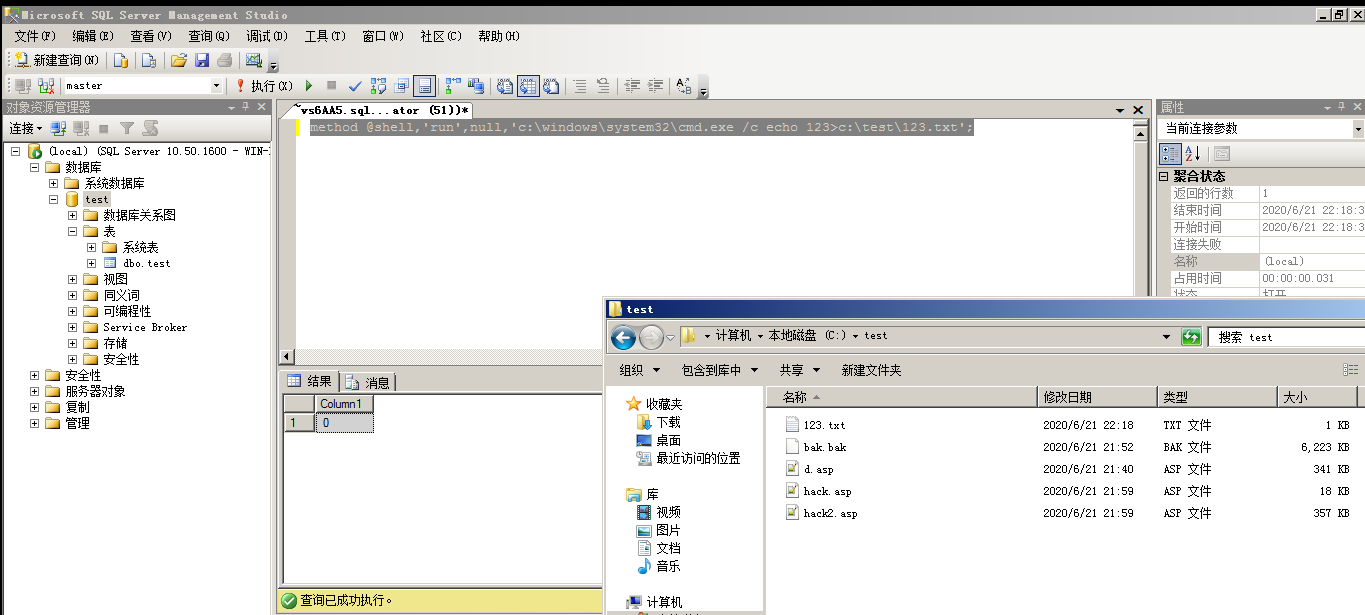
Task: Collapse the test database node
Action: pos(54,199)
